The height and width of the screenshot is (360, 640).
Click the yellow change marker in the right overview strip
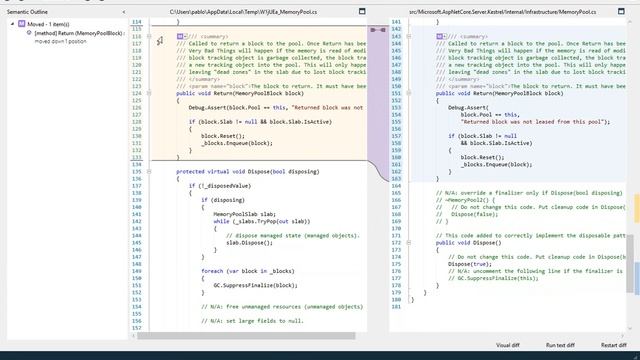(637, 209)
